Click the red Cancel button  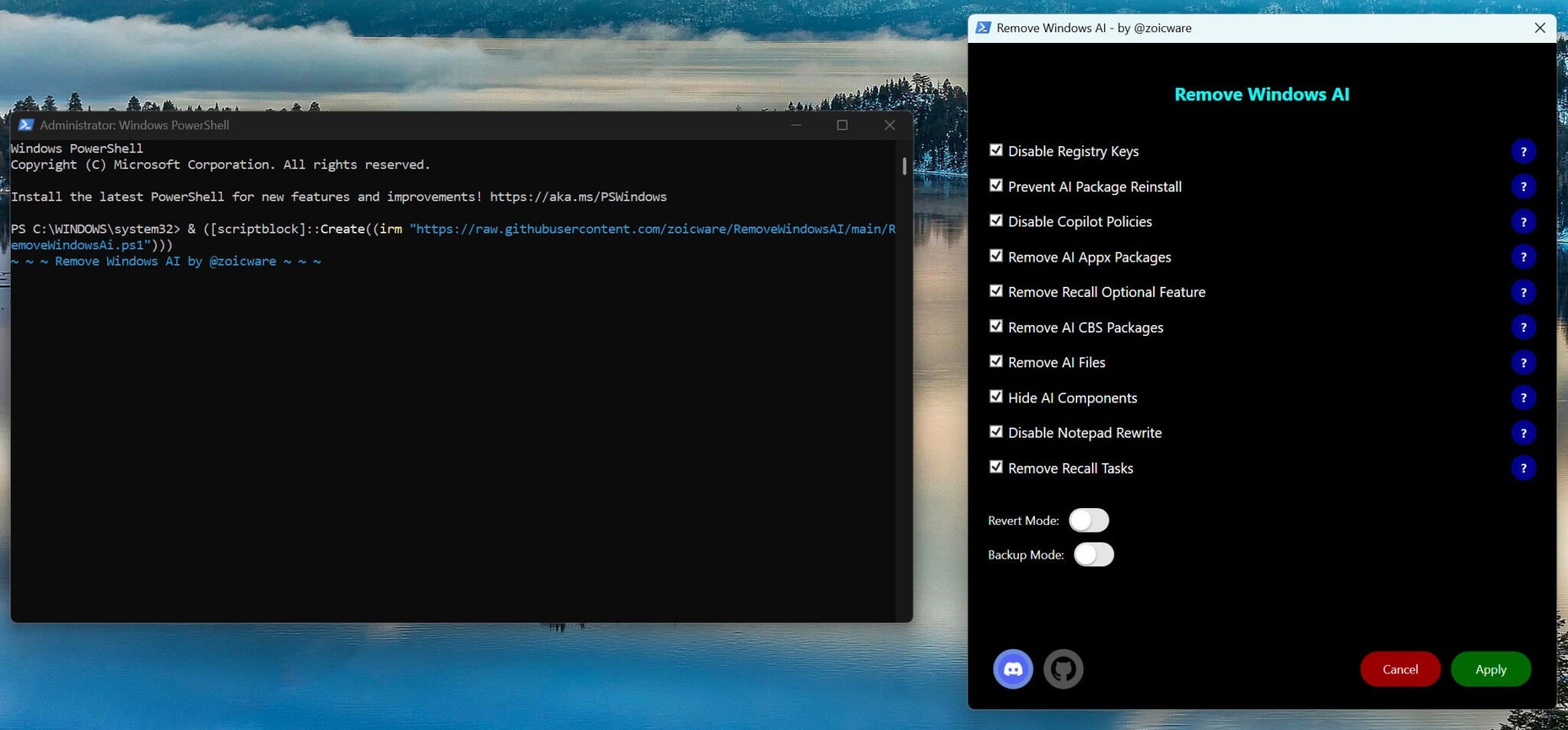(x=1400, y=670)
